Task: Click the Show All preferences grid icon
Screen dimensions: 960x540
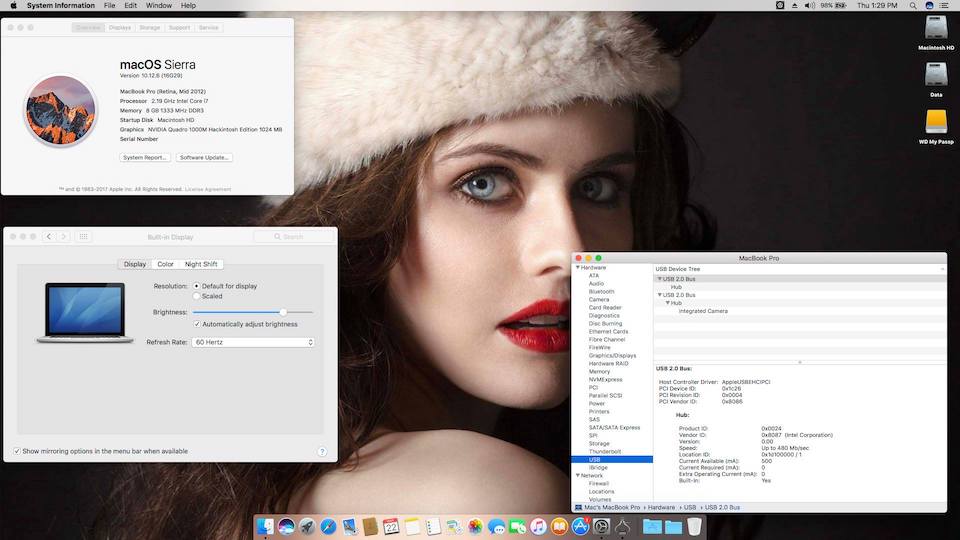Action: tap(84, 237)
